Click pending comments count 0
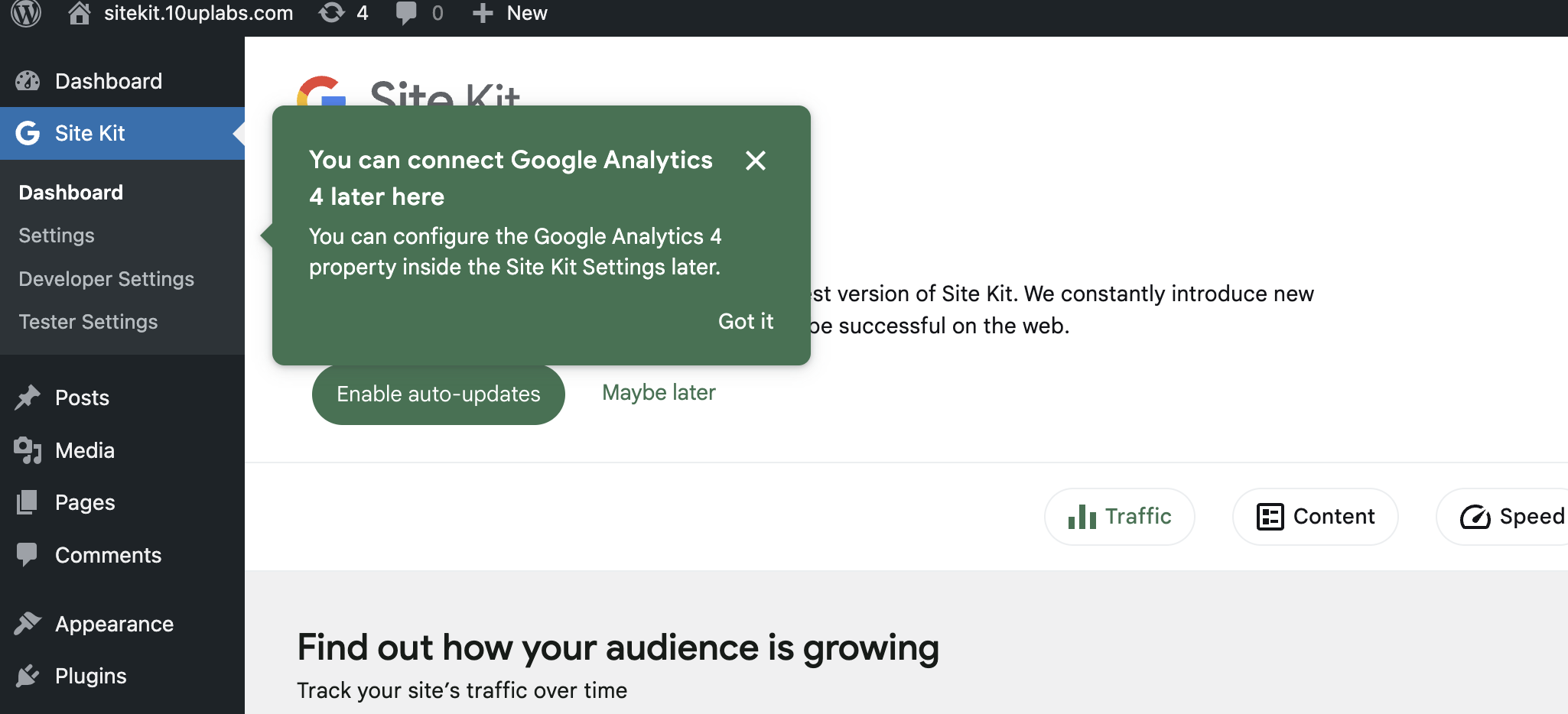 click(x=438, y=13)
